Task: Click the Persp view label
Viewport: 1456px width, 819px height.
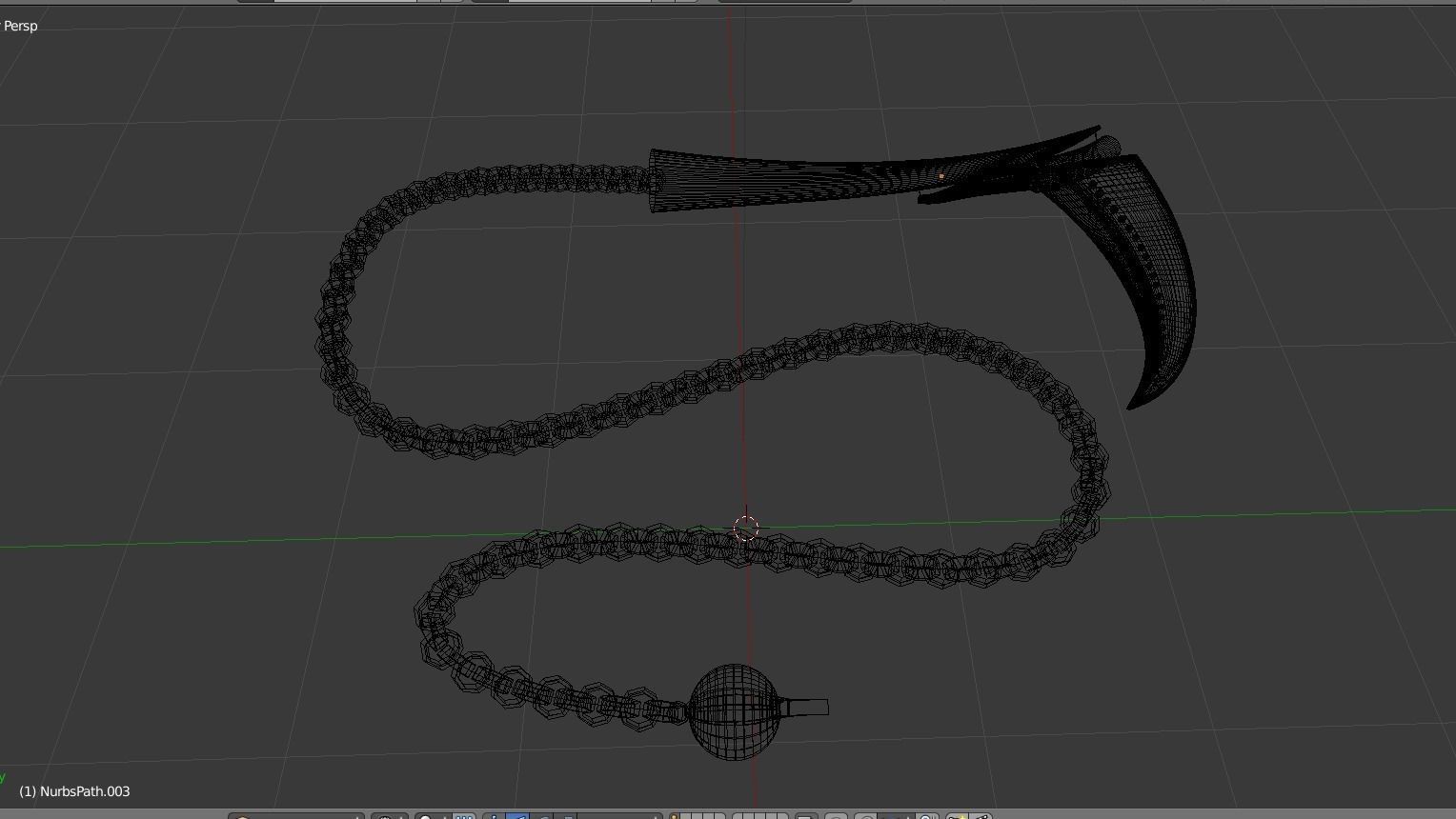Action: point(20,26)
